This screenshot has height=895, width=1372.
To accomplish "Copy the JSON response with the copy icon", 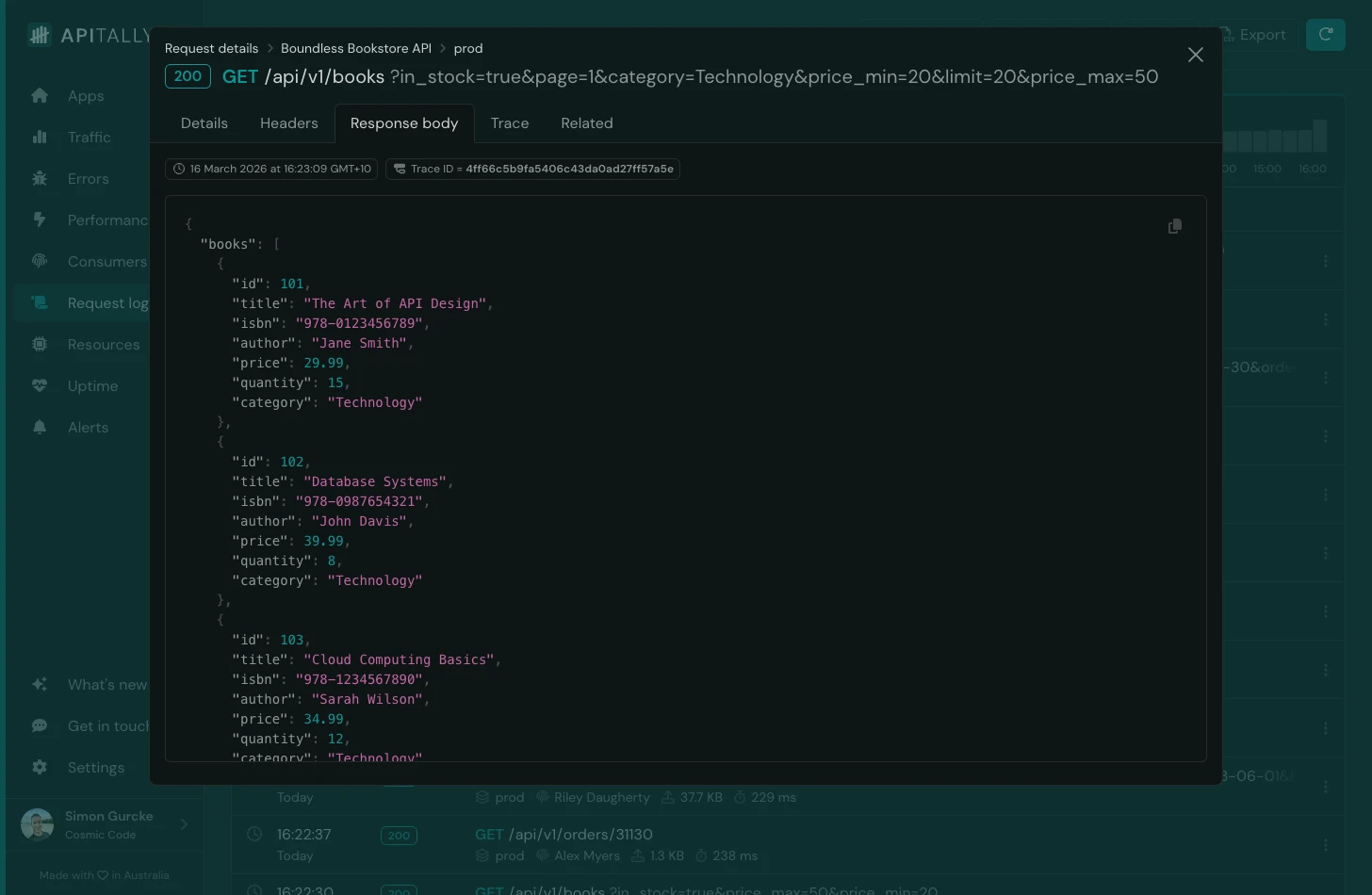I will pyautogui.click(x=1174, y=226).
